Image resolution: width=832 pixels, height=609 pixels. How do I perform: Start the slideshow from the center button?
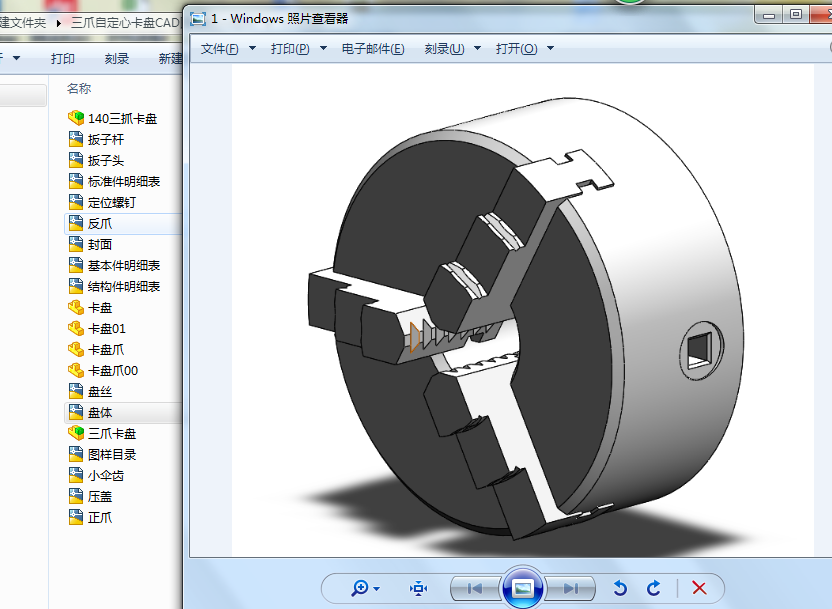523,589
